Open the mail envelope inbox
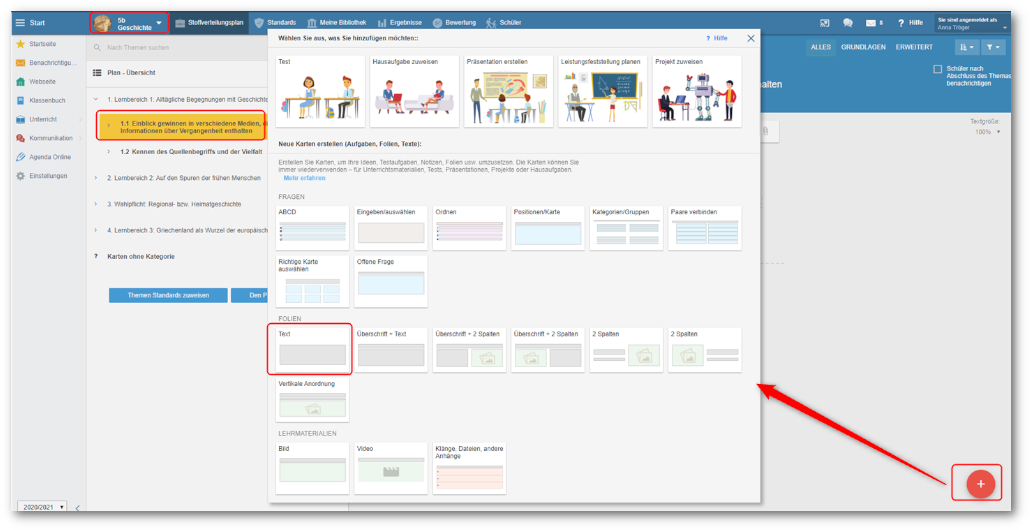 tap(873, 23)
